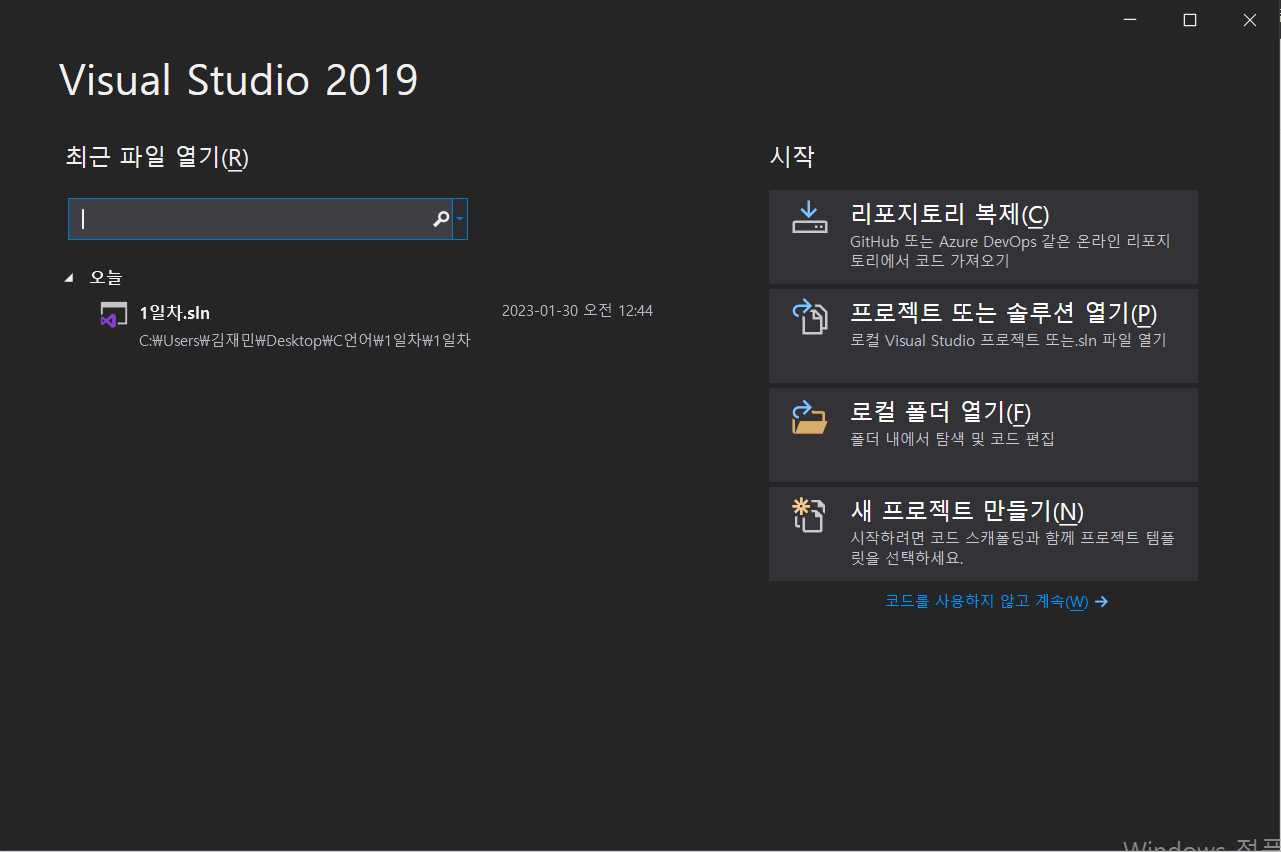Click the arrow next to continue without code
Viewport: 1281px width, 852px height.
point(1101,601)
